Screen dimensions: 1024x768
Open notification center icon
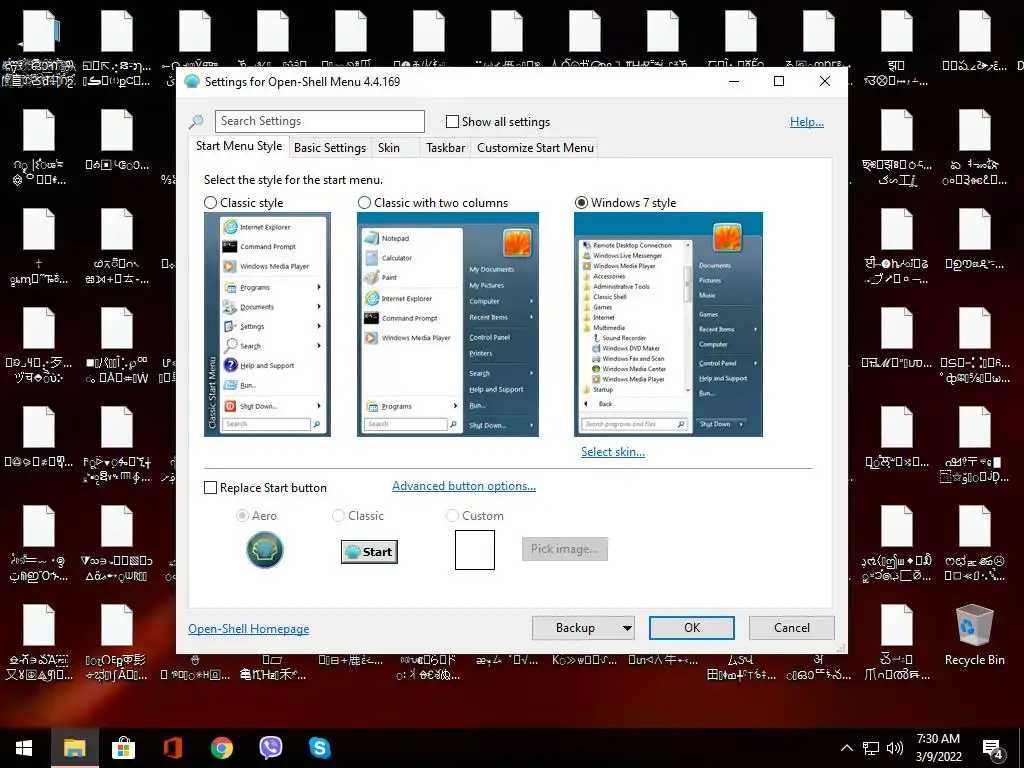(993, 749)
